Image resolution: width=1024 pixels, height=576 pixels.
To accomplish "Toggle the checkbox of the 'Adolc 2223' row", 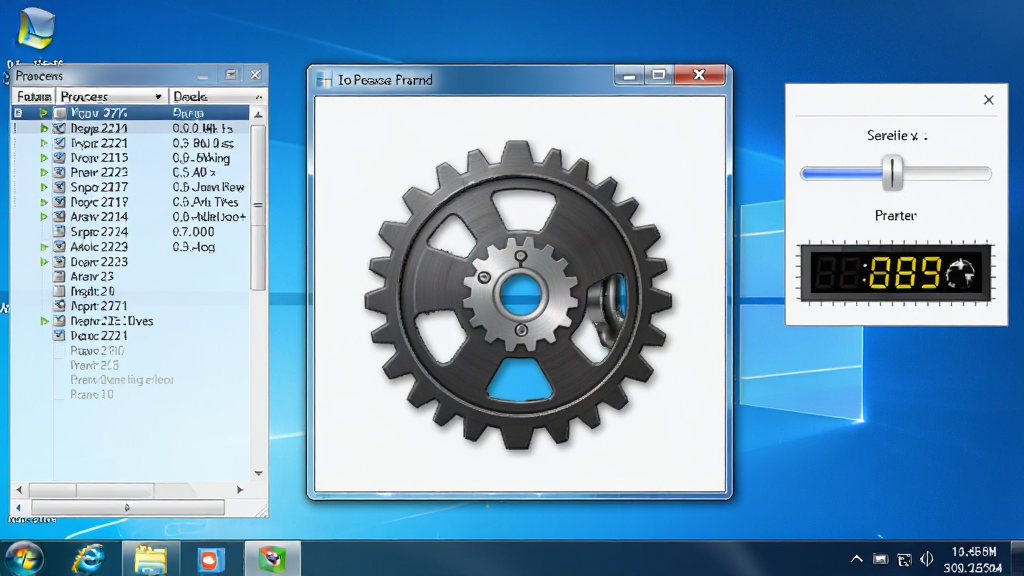I will tap(59, 247).
